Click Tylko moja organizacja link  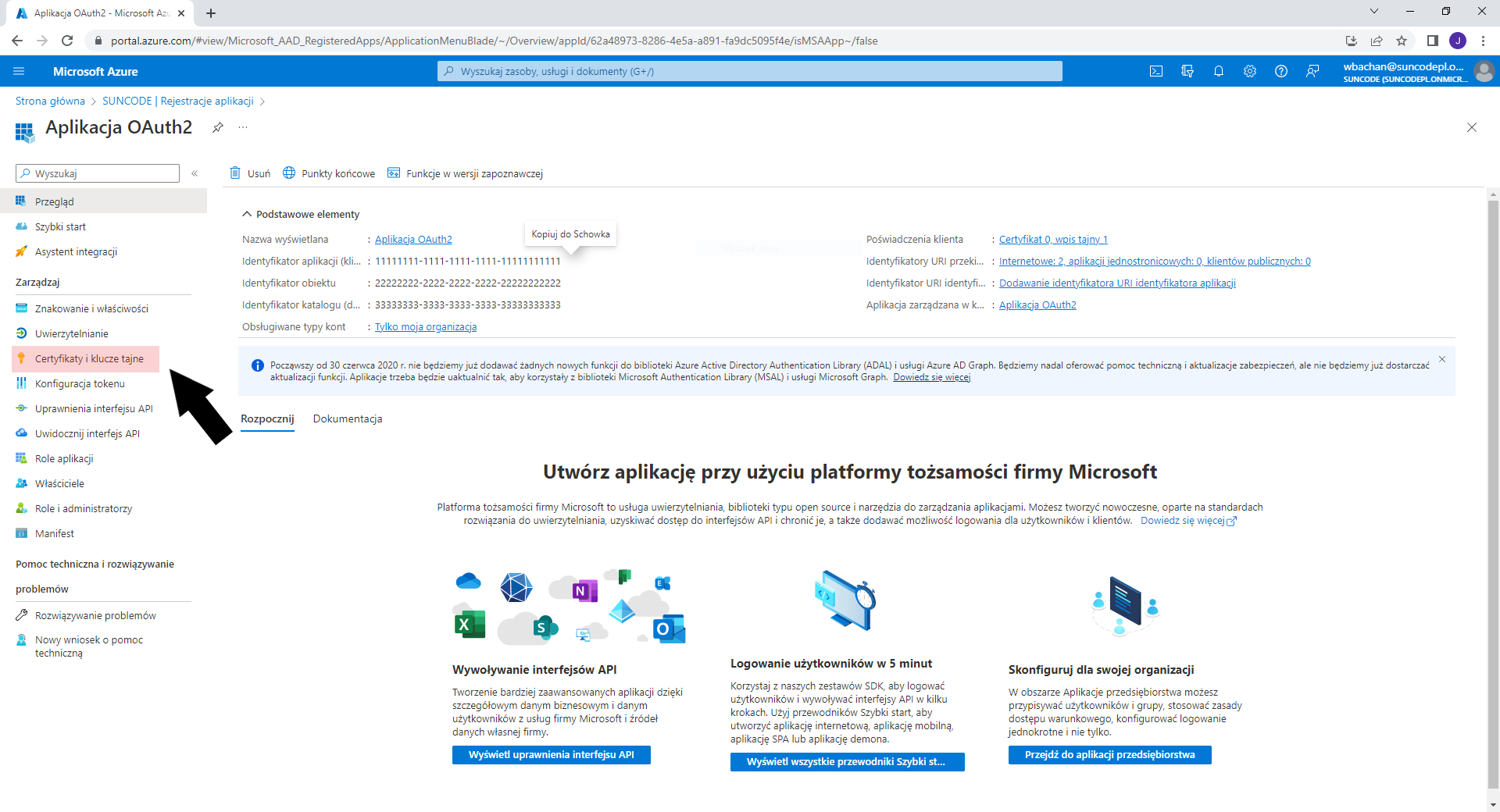[426, 326]
